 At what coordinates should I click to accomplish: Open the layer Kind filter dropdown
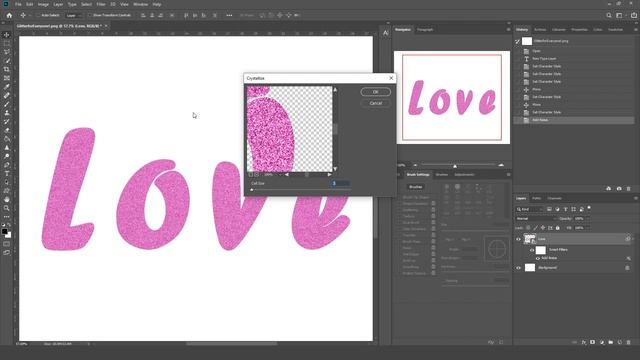click(x=529, y=209)
